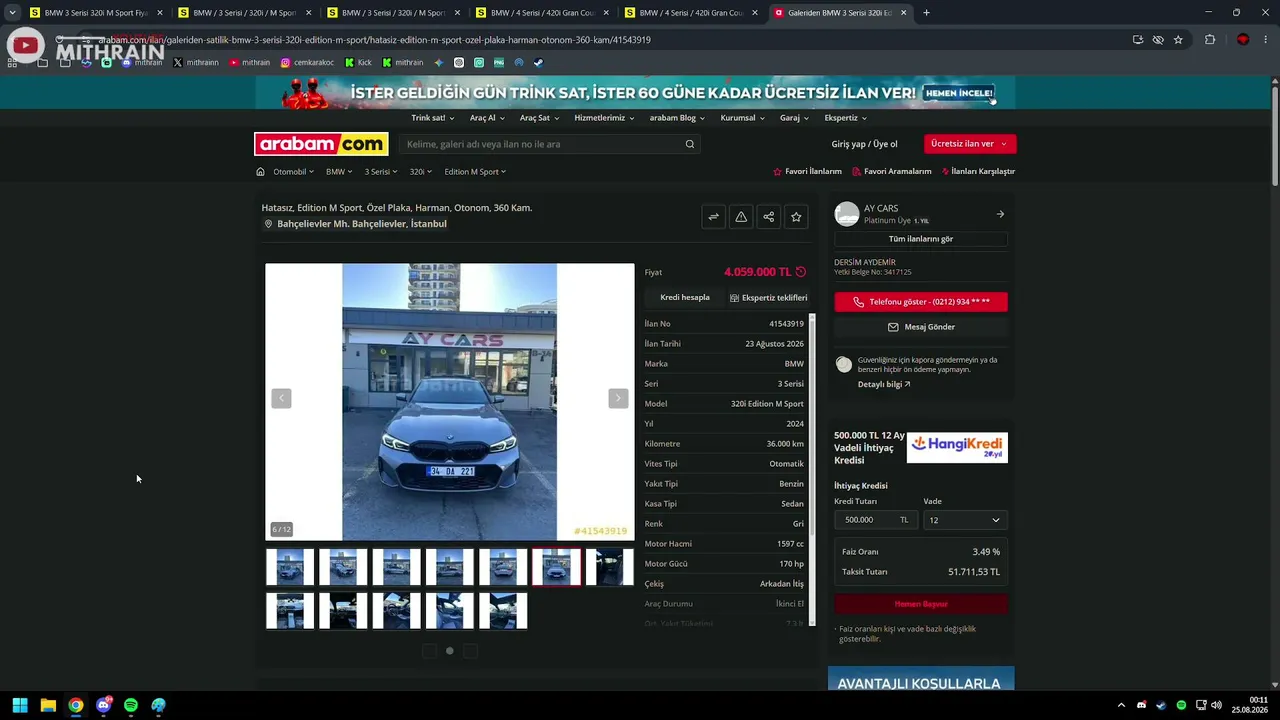Open the Vade dropdown showing 12
Screen dimensions: 1280x720
click(965, 520)
